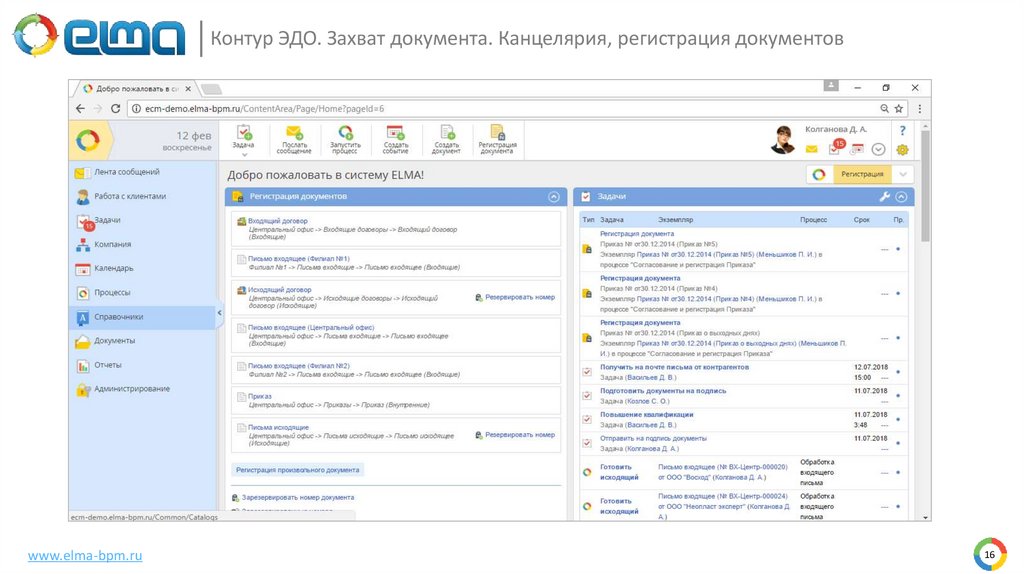Click the help question mark icon
Image resolution: width=1024 pixels, height=574 pixels.
pyautogui.click(x=902, y=131)
